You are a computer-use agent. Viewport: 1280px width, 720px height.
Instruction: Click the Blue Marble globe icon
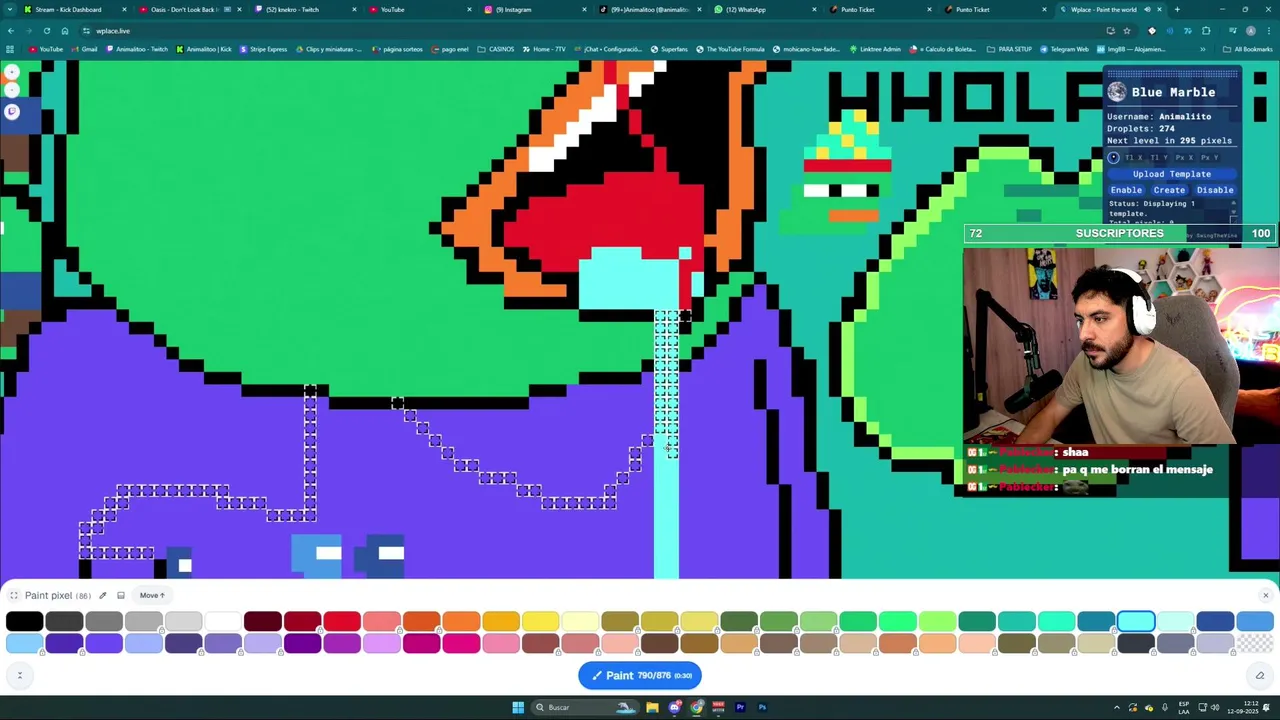[1117, 92]
